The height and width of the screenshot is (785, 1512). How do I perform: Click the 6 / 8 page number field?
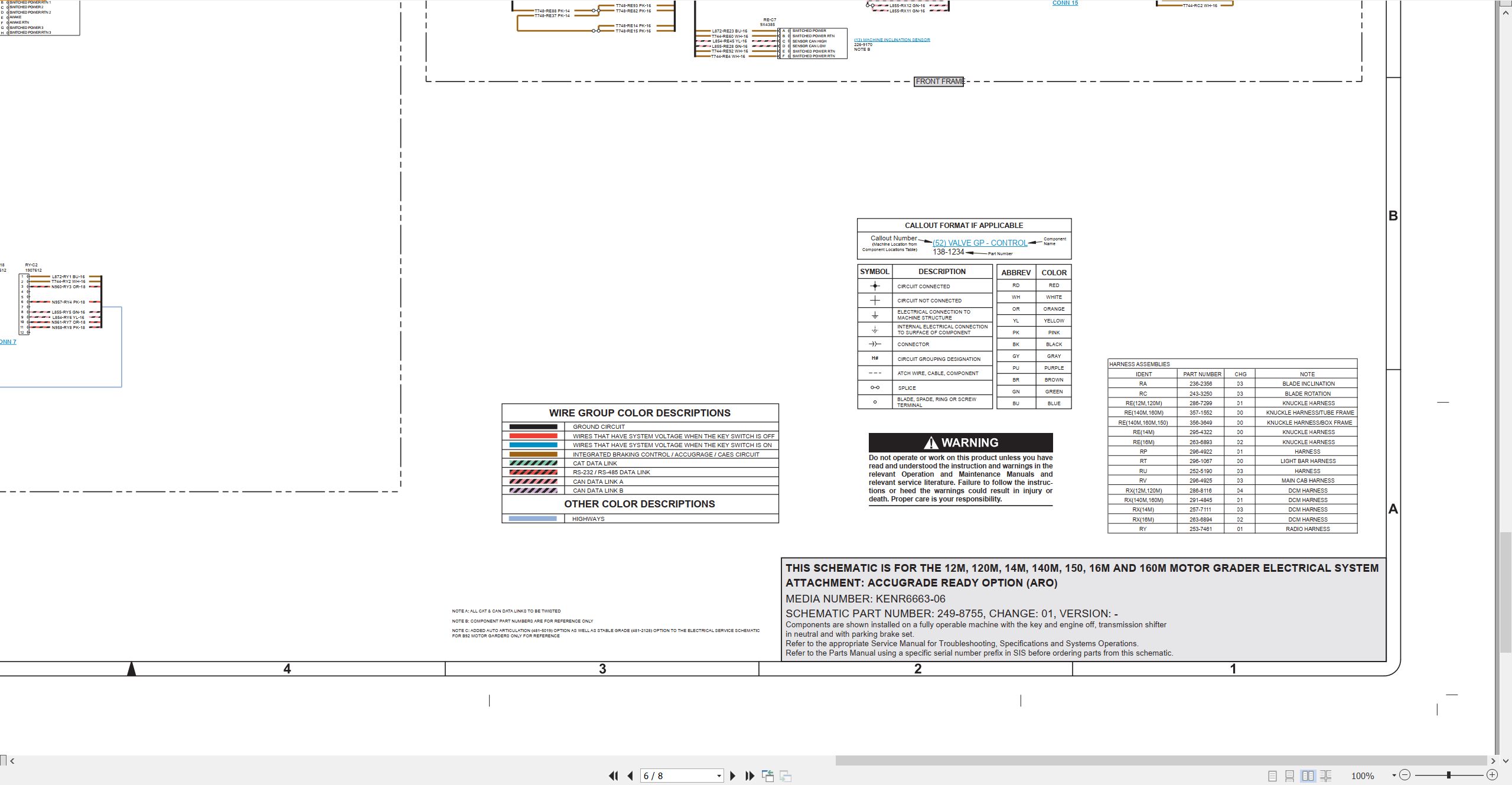[677, 776]
